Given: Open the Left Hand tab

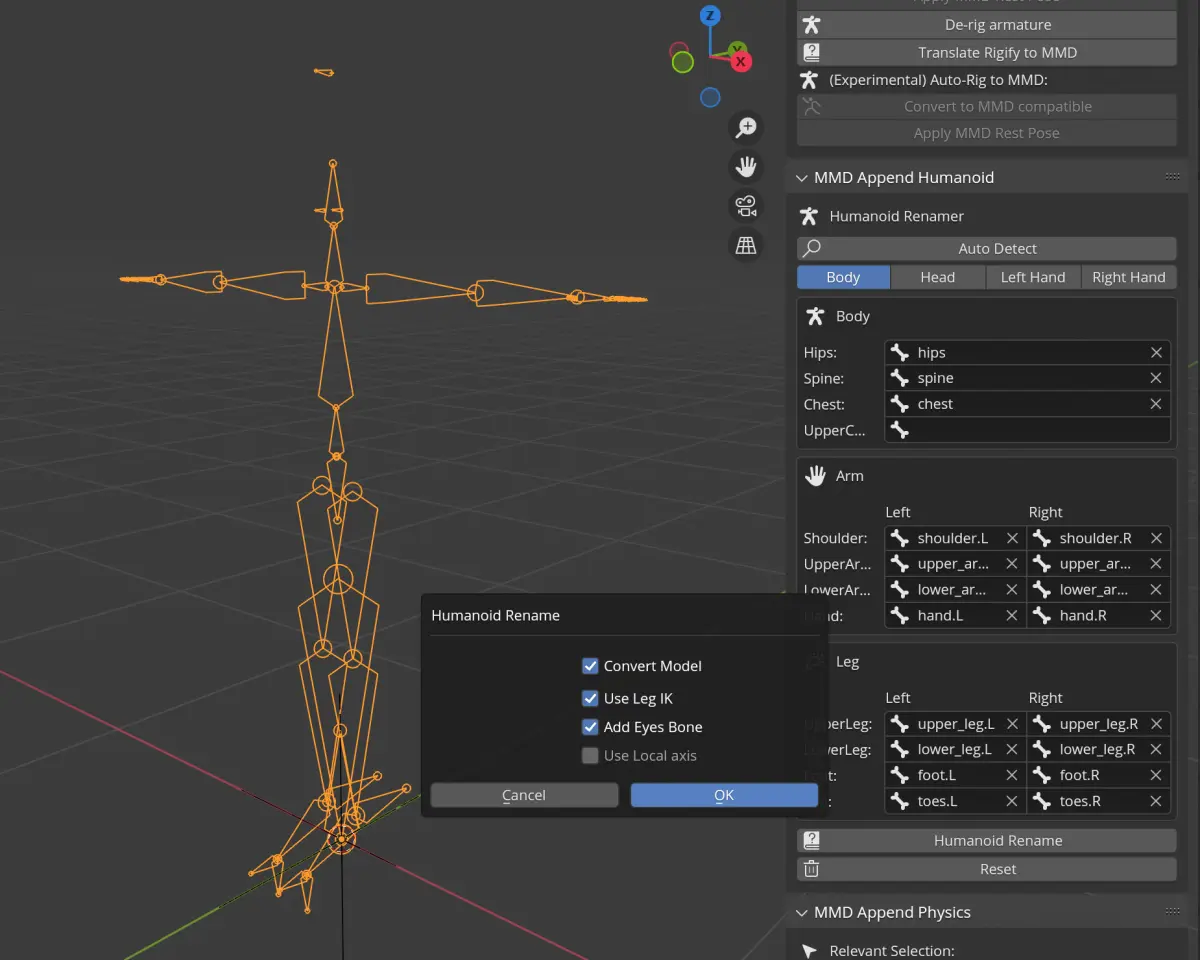Looking at the screenshot, I should coord(1033,277).
